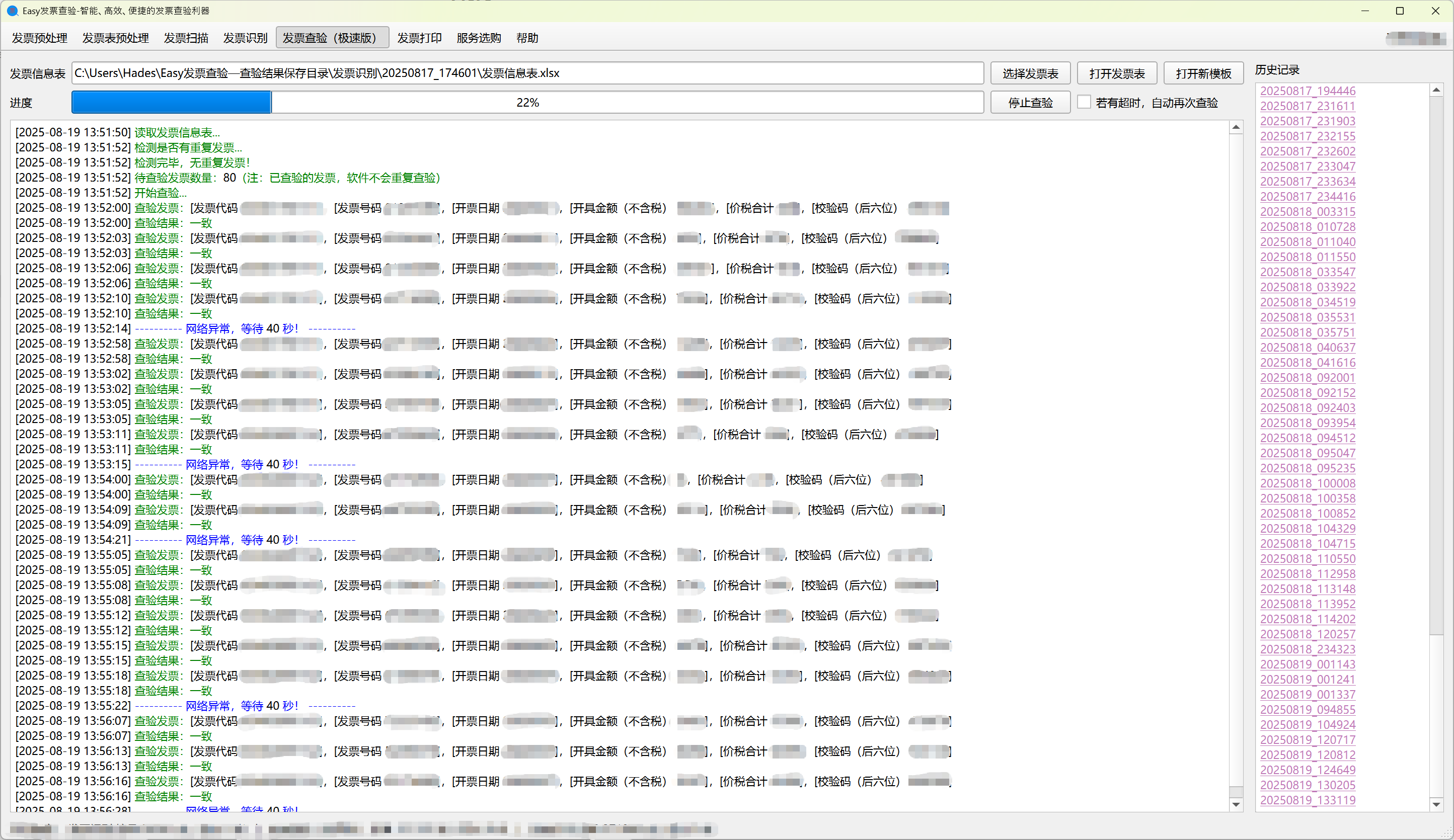Click the 打开发票表 button
Screen dimensions: 1454x840
coord(1116,74)
